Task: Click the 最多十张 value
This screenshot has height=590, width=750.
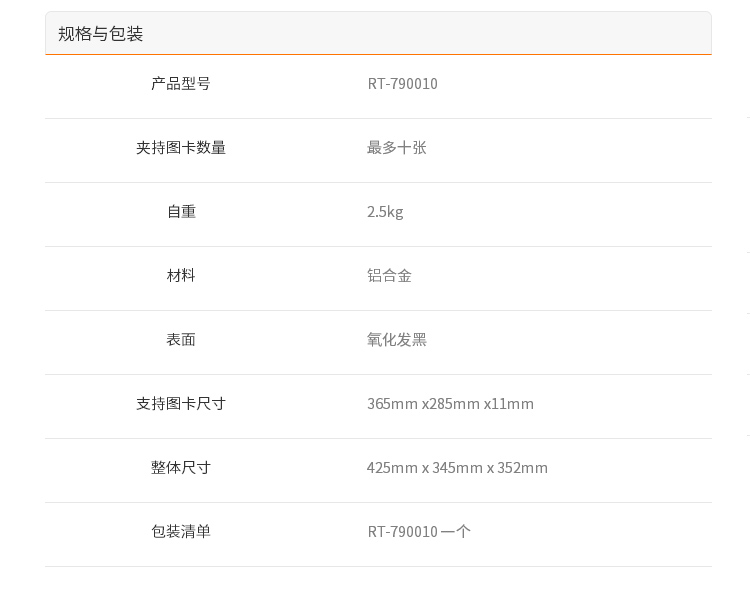Action: point(397,147)
